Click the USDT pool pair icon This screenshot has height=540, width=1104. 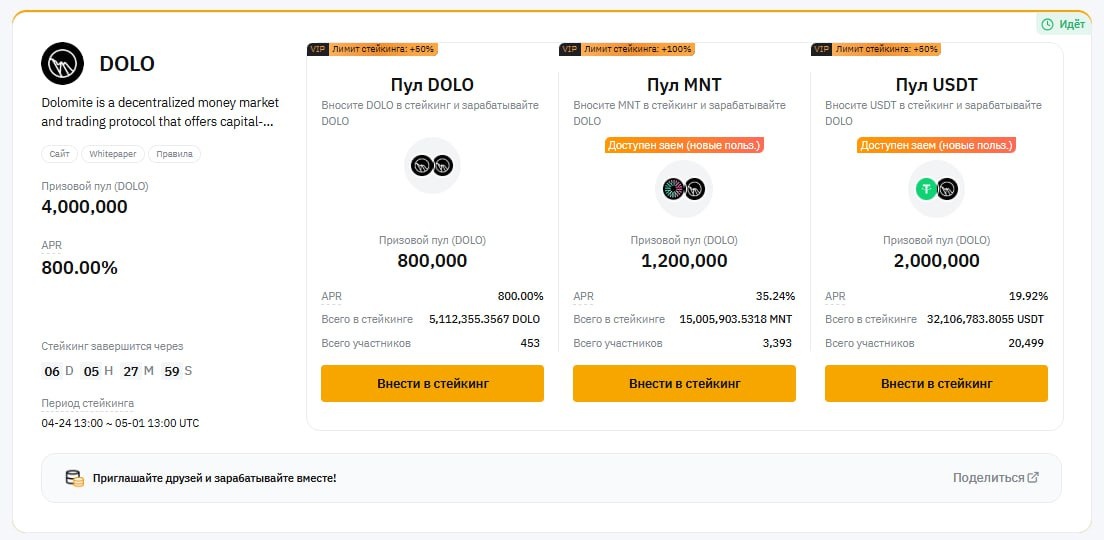(x=936, y=188)
